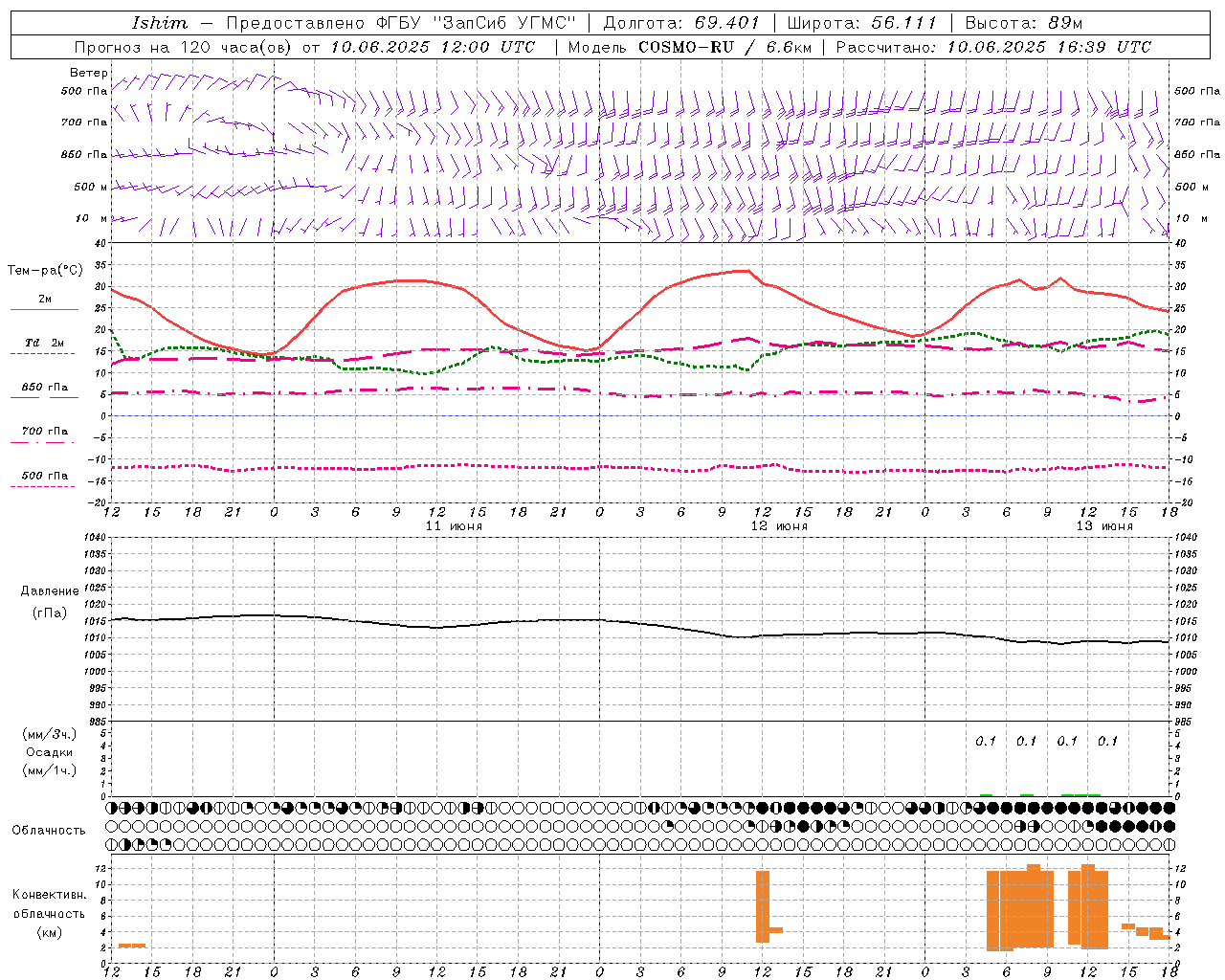Screen dimensions: 1225x980
Task: Click the "(мм/1ч.)" precipitation unit label
Action: click(x=50, y=770)
